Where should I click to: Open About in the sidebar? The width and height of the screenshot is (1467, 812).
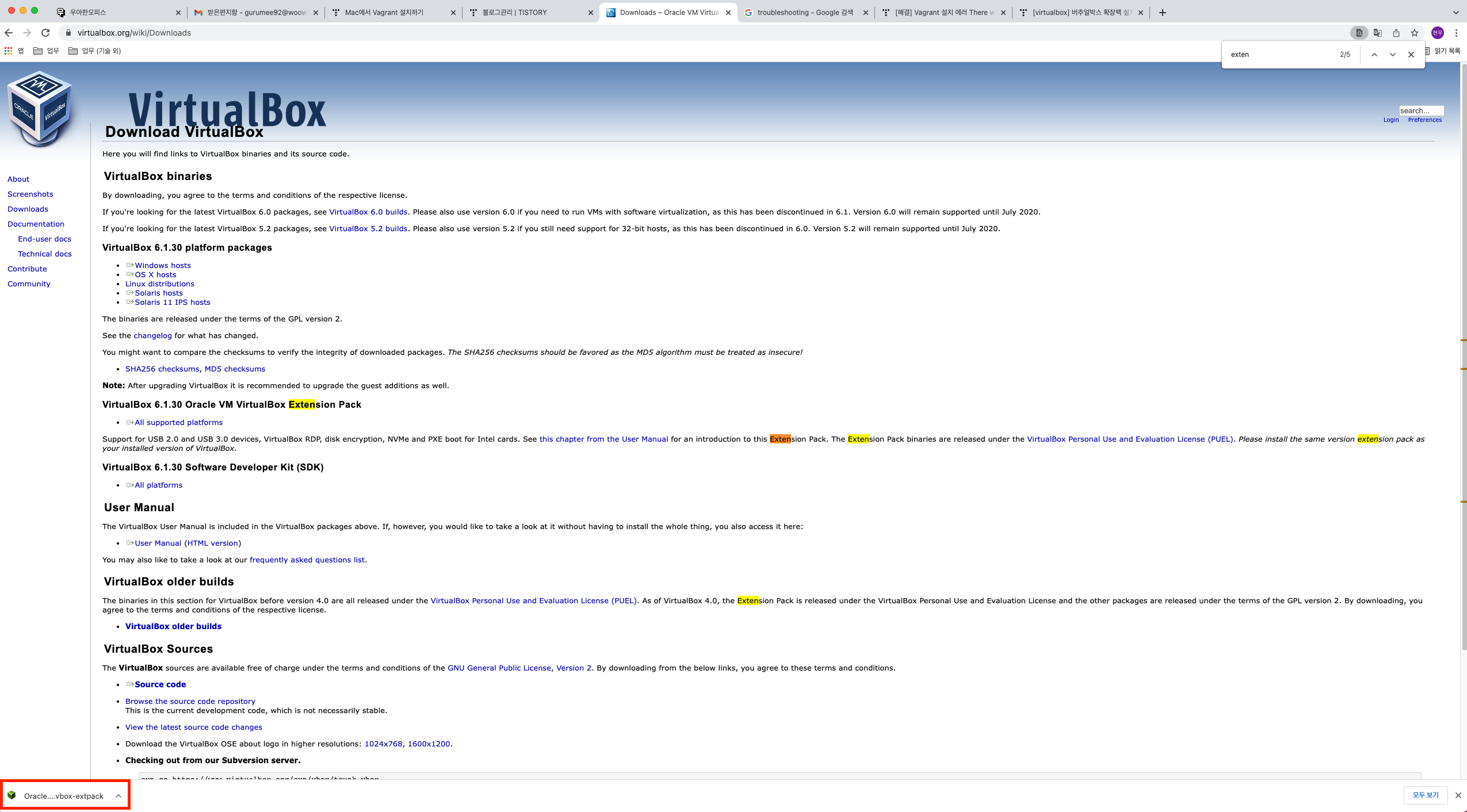click(18, 179)
